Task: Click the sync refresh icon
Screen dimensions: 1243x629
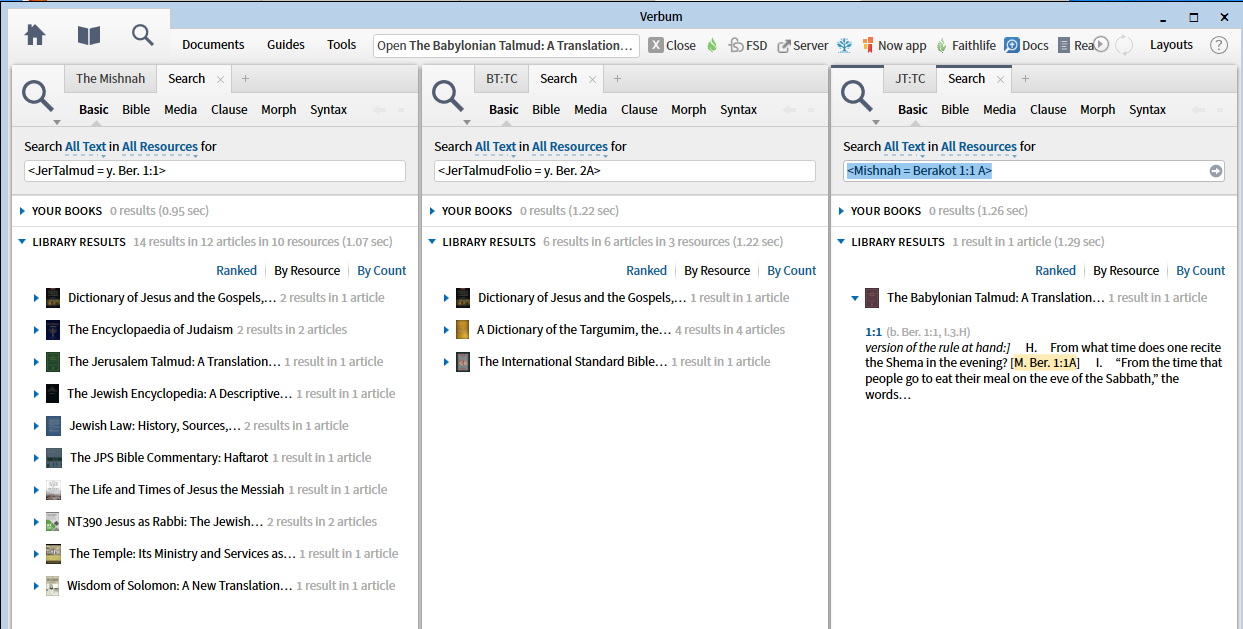Action: (x=1124, y=44)
